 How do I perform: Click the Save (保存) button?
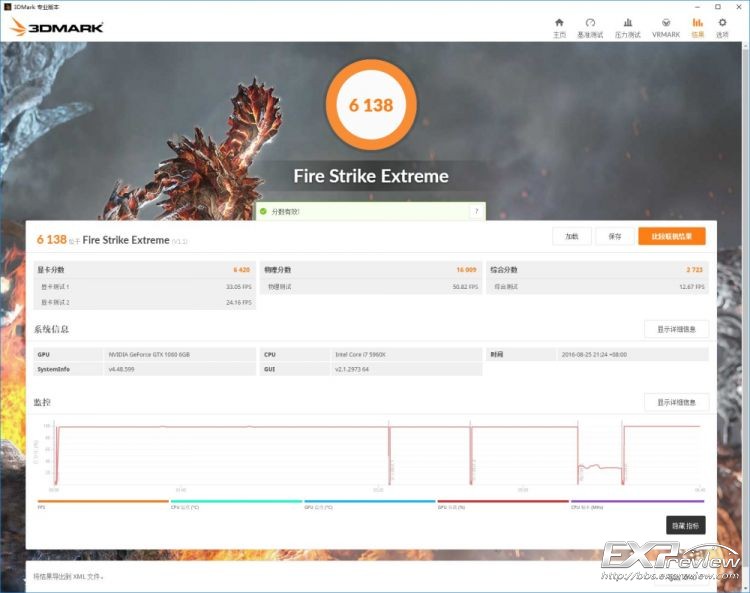tap(615, 236)
